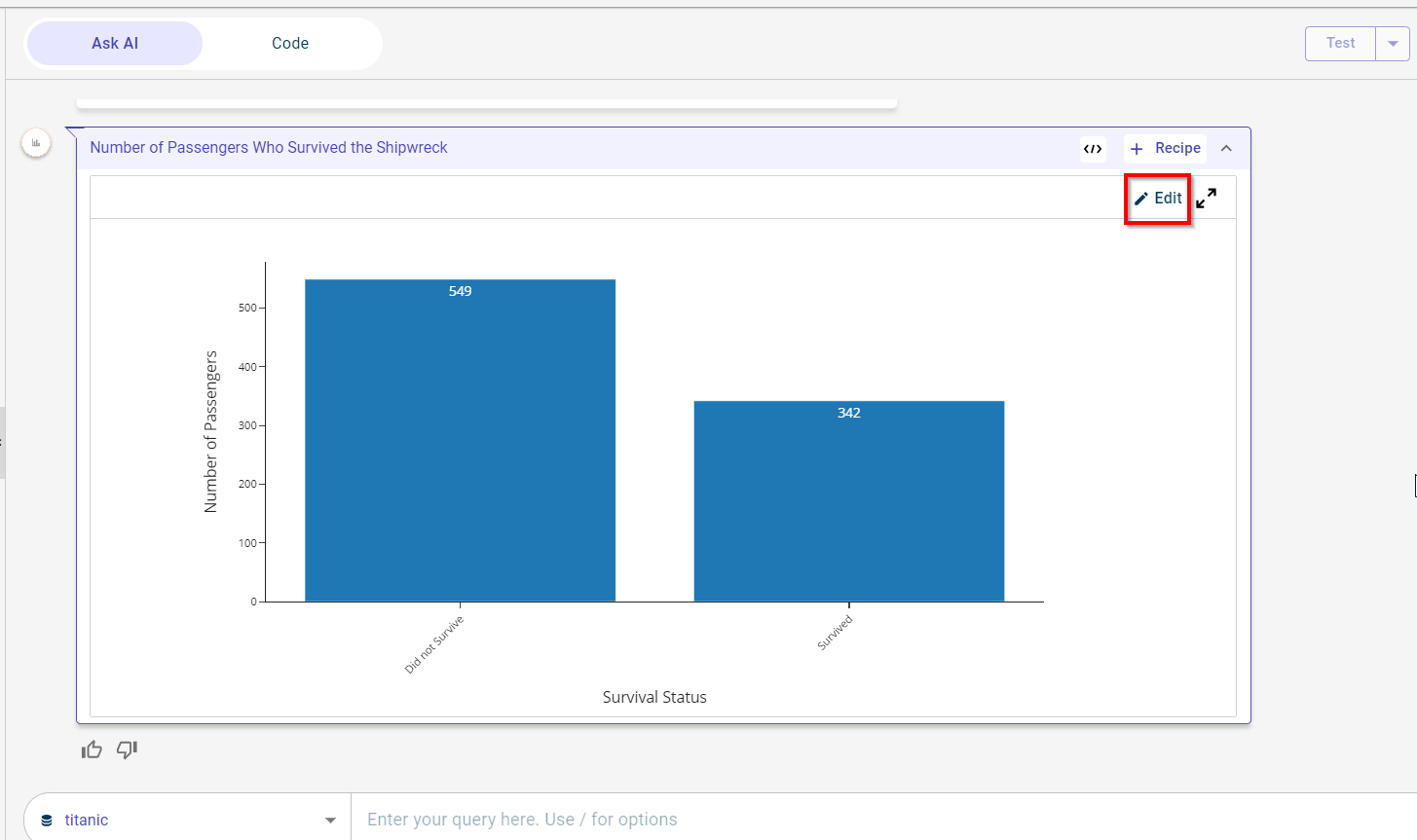Viewport: 1417px width, 840px height.
Task: Open the dropdown arrow next to Test
Action: [x=1393, y=44]
